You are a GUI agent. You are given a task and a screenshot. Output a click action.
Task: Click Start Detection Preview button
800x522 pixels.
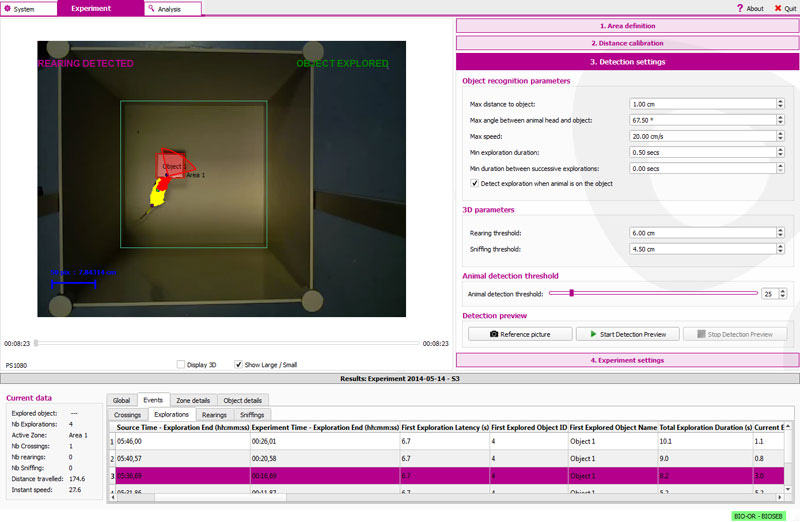pos(628,334)
